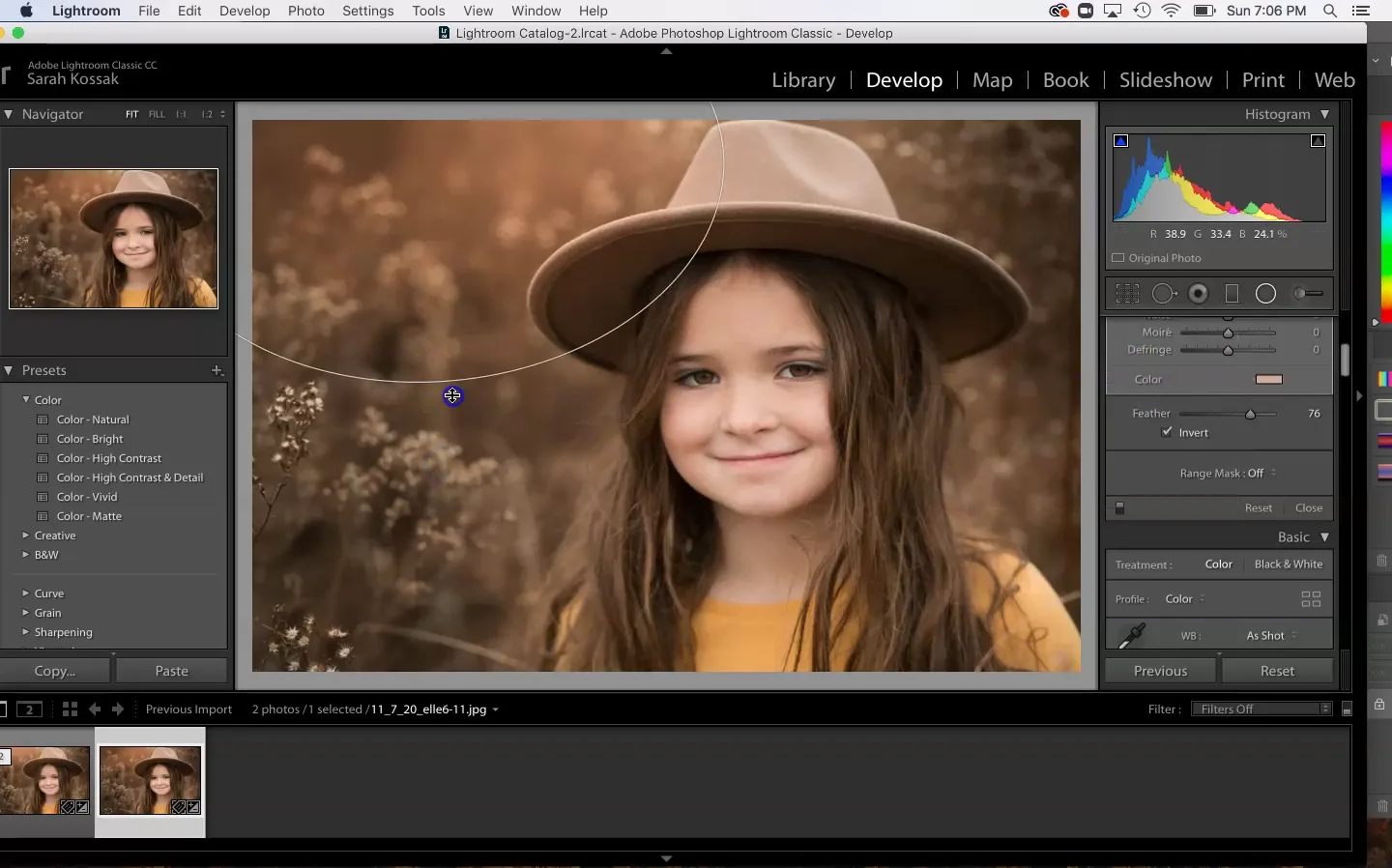Click the Previous button
The height and width of the screenshot is (868, 1392).
(1161, 671)
